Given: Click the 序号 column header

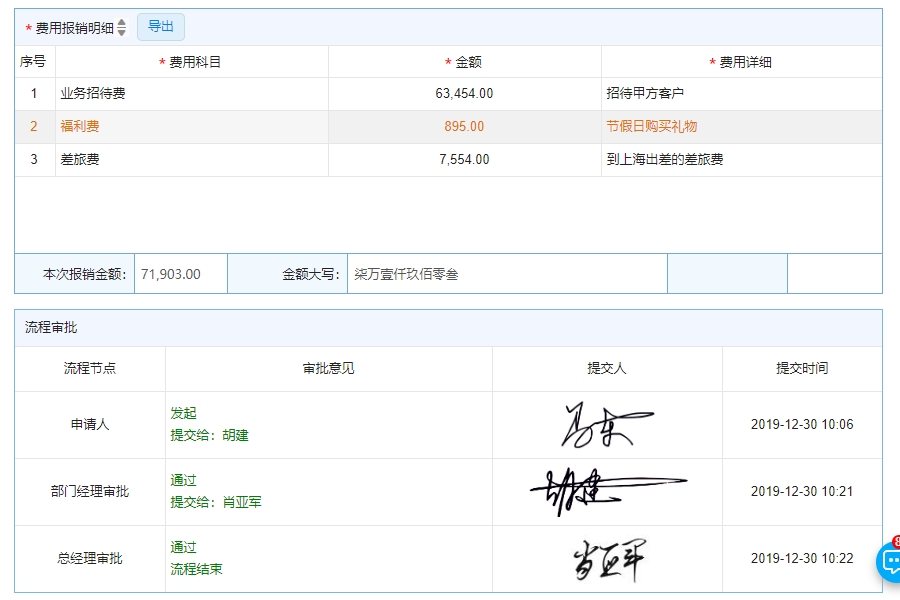Looking at the screenshot, I should pyautogui.click(x=33, y=61).
